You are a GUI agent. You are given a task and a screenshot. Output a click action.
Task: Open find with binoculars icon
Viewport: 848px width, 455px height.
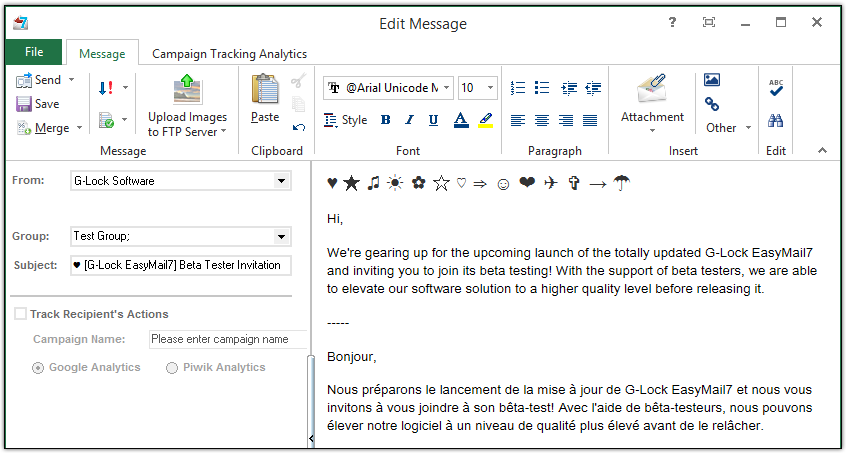(776, 120)
